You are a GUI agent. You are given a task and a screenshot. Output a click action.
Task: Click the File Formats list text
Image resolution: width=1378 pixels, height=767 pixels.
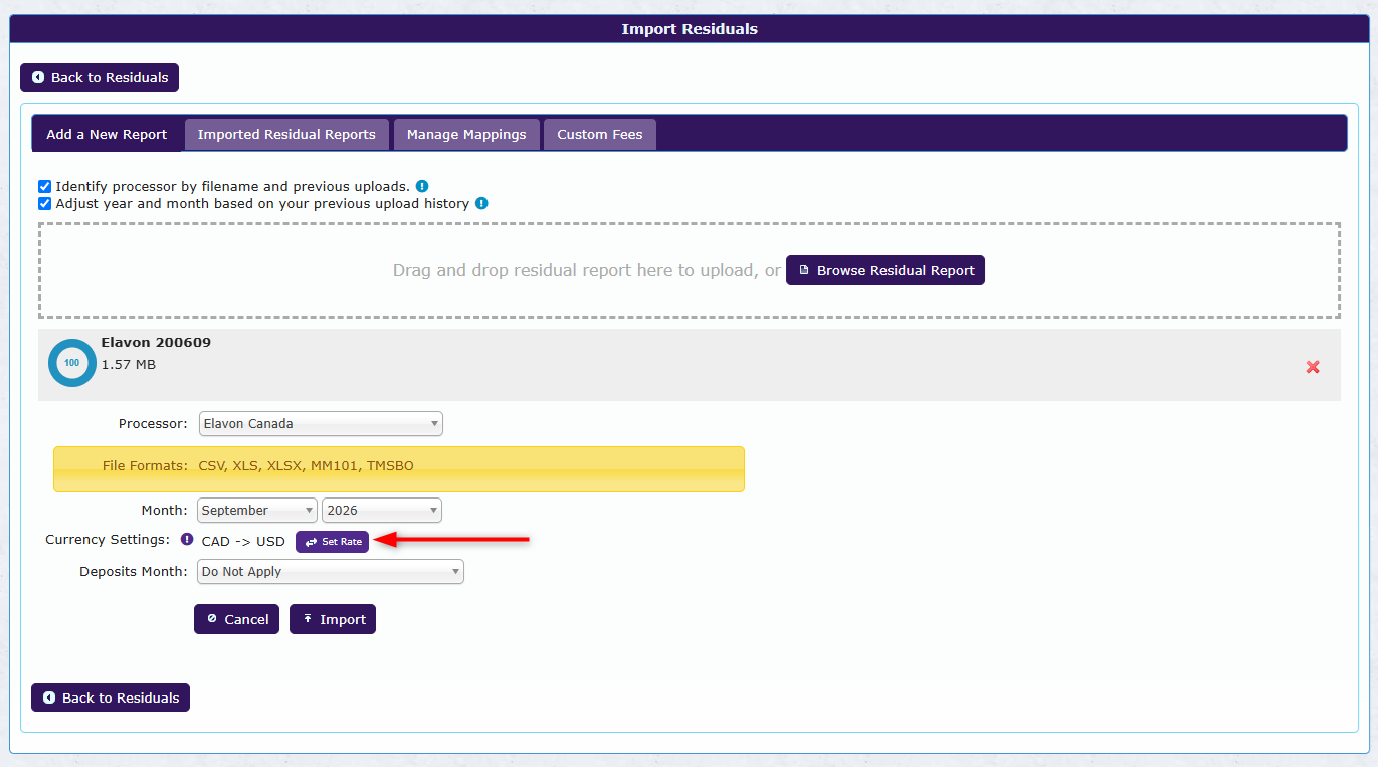(306, 465)
